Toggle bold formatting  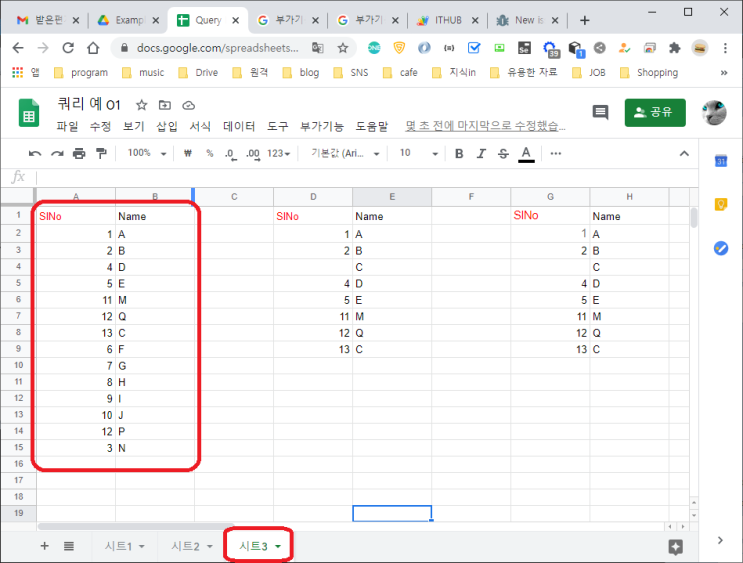pyautogui.click(x=459, y=154)
